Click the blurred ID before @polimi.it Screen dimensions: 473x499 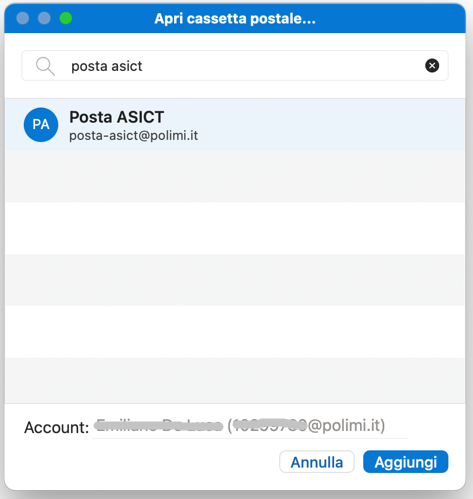click(270, 425)
